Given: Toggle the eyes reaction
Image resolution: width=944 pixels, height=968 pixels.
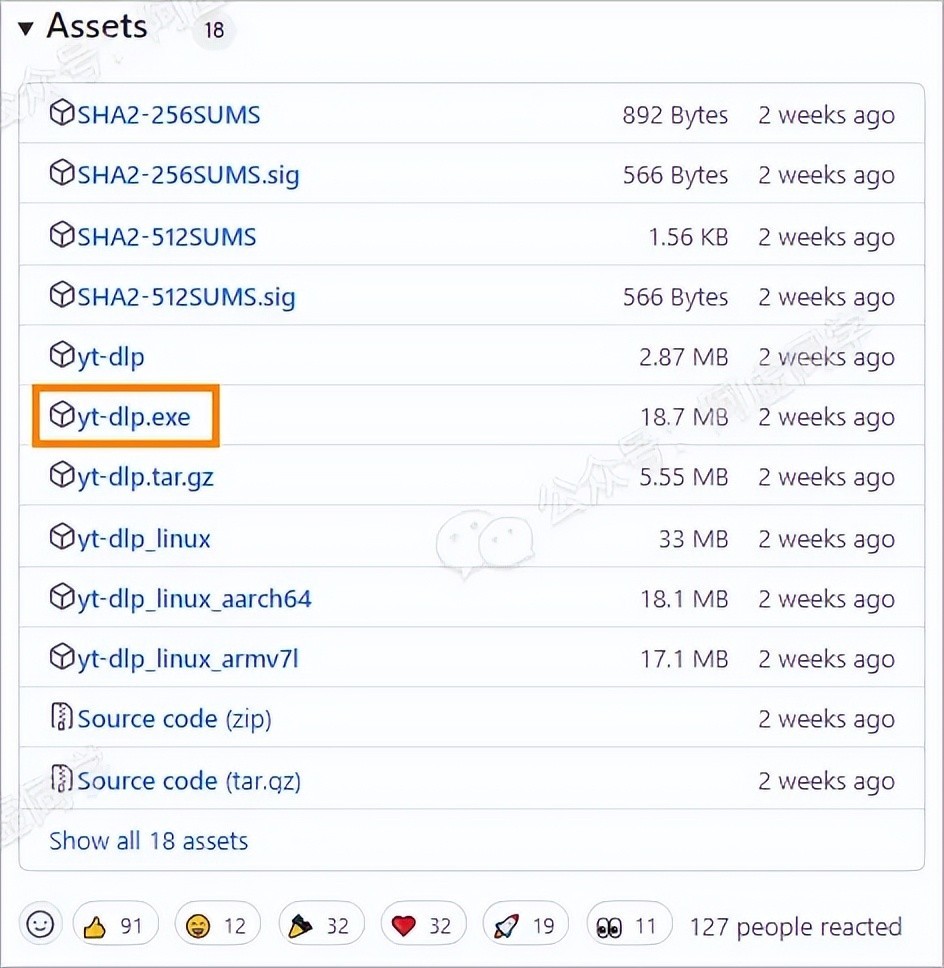Looking at the screenshot, I should point(627,926).
